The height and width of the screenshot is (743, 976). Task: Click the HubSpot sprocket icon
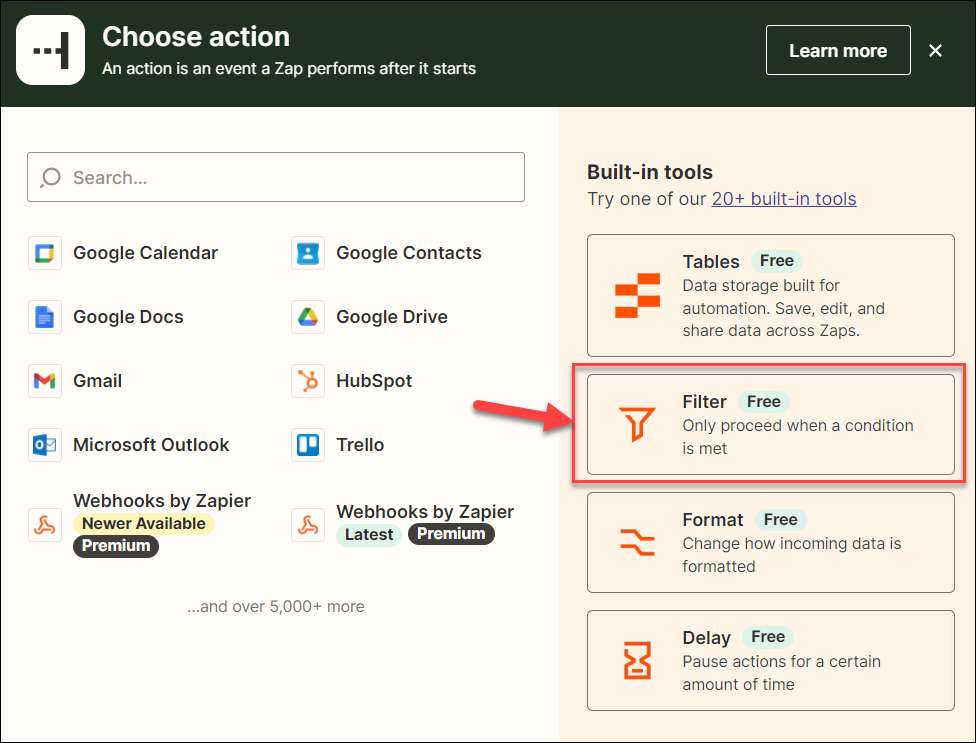(308, 381)
